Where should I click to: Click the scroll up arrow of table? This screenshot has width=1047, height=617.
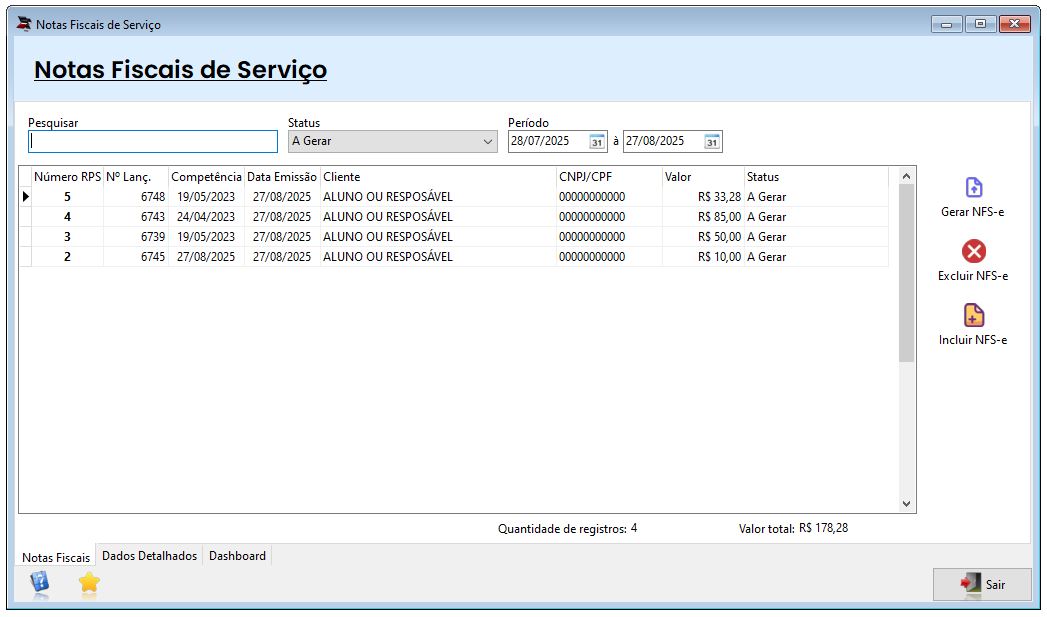(x=906, y=177)
